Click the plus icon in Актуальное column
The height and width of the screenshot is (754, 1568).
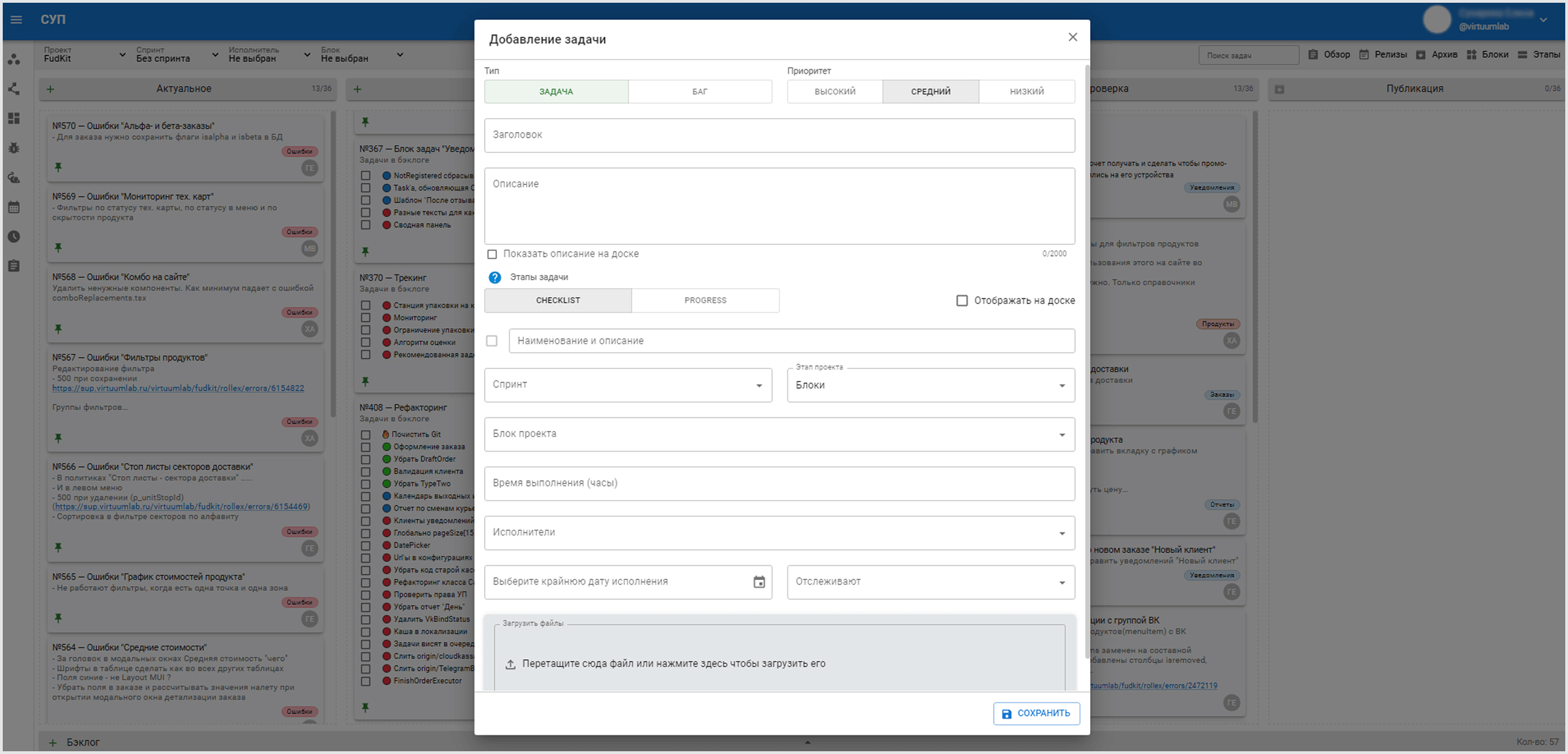click(x=50, y=89)
